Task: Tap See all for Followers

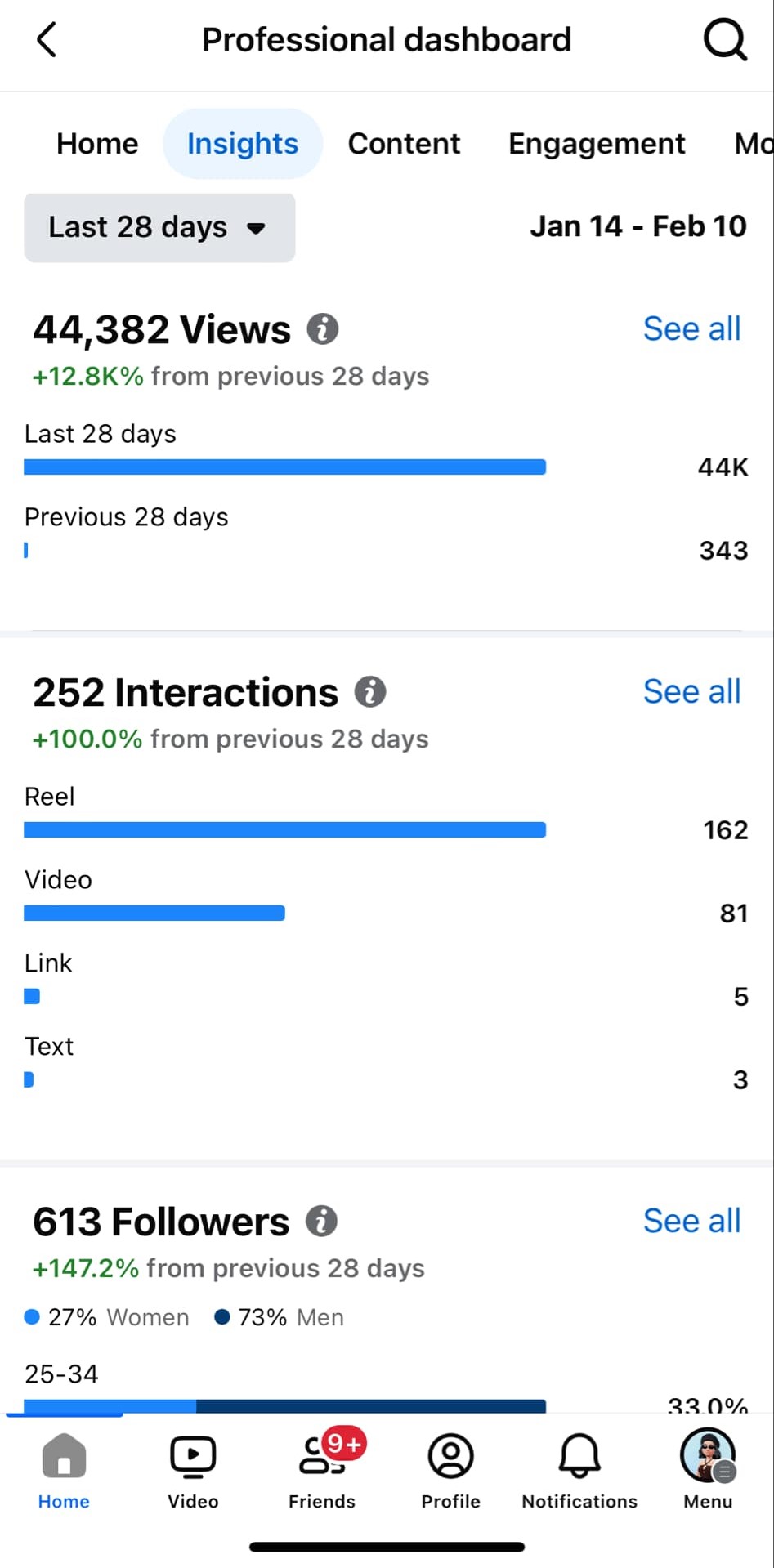Action: [691, 1222]
